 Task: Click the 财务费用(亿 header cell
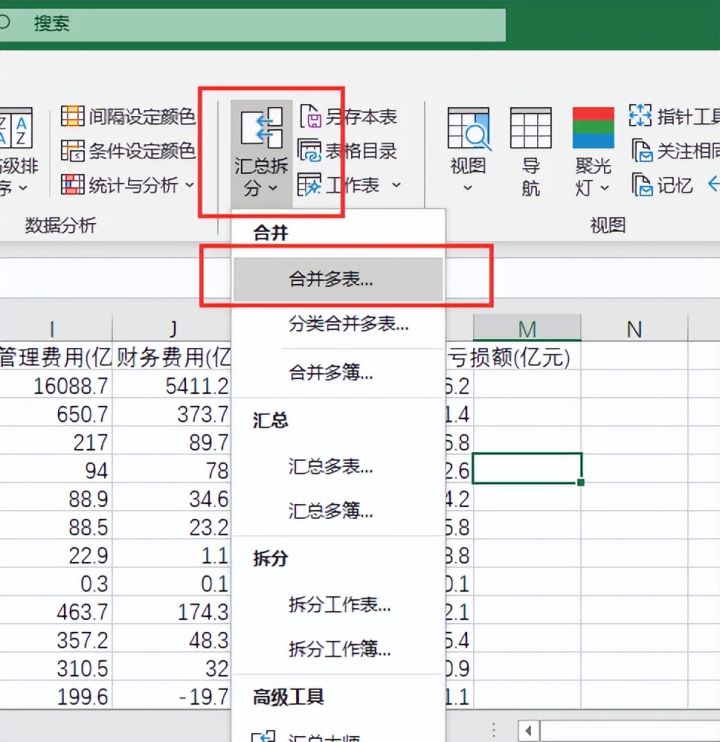coord(172,357)
